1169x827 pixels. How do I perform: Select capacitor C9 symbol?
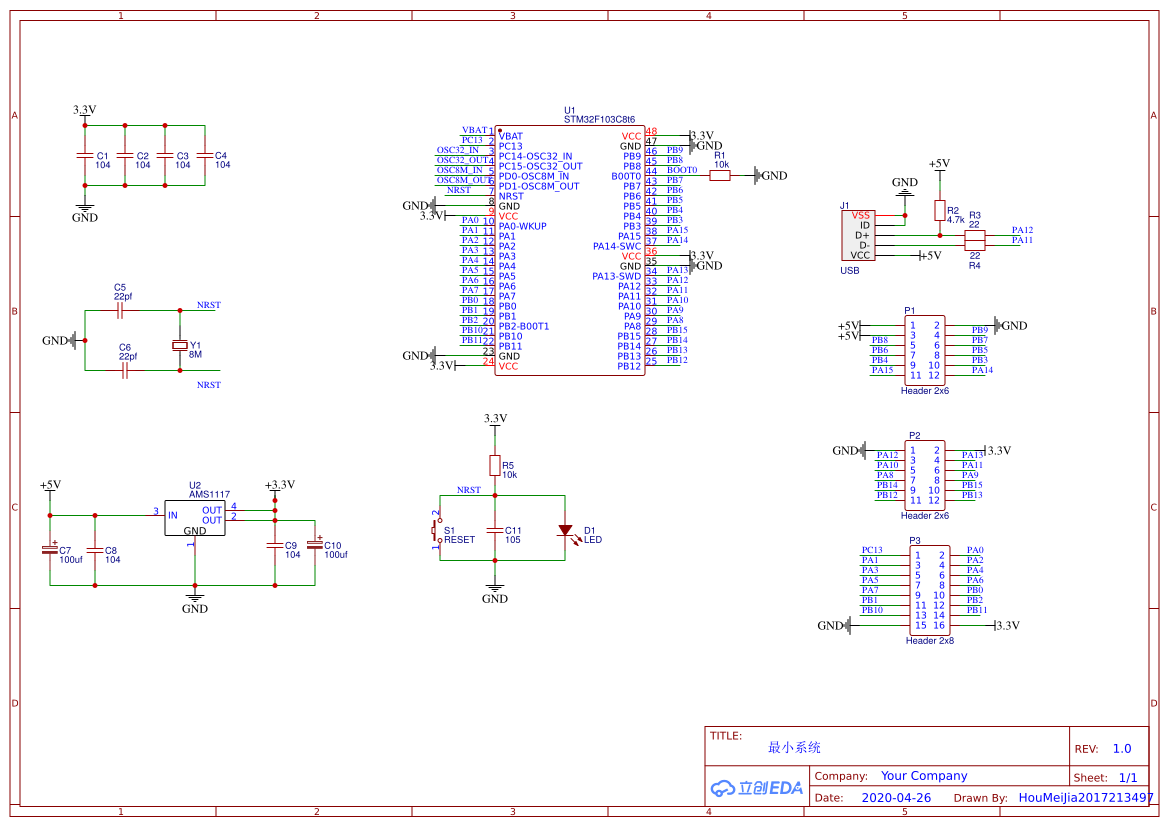(x=275, y=546)
